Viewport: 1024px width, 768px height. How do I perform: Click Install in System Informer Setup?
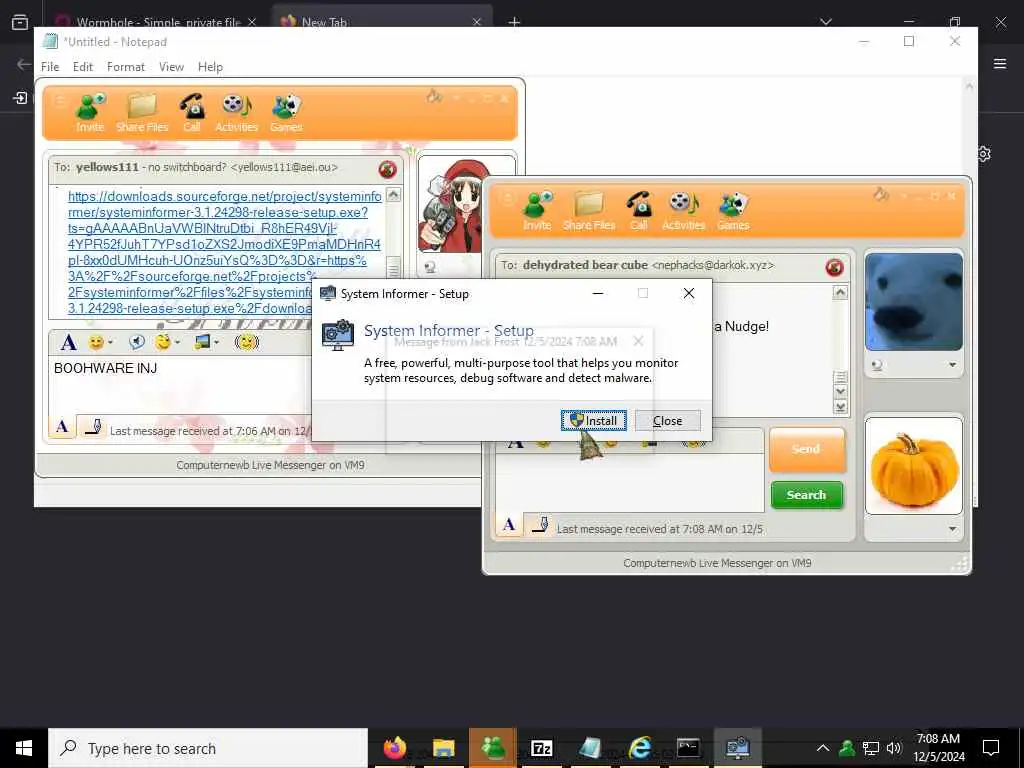[x=594, y=421]
